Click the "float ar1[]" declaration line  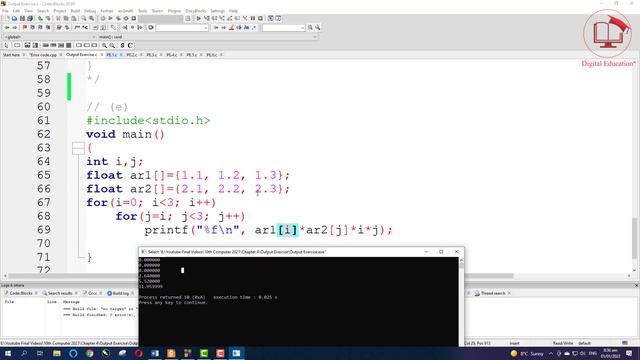[188, 175]
